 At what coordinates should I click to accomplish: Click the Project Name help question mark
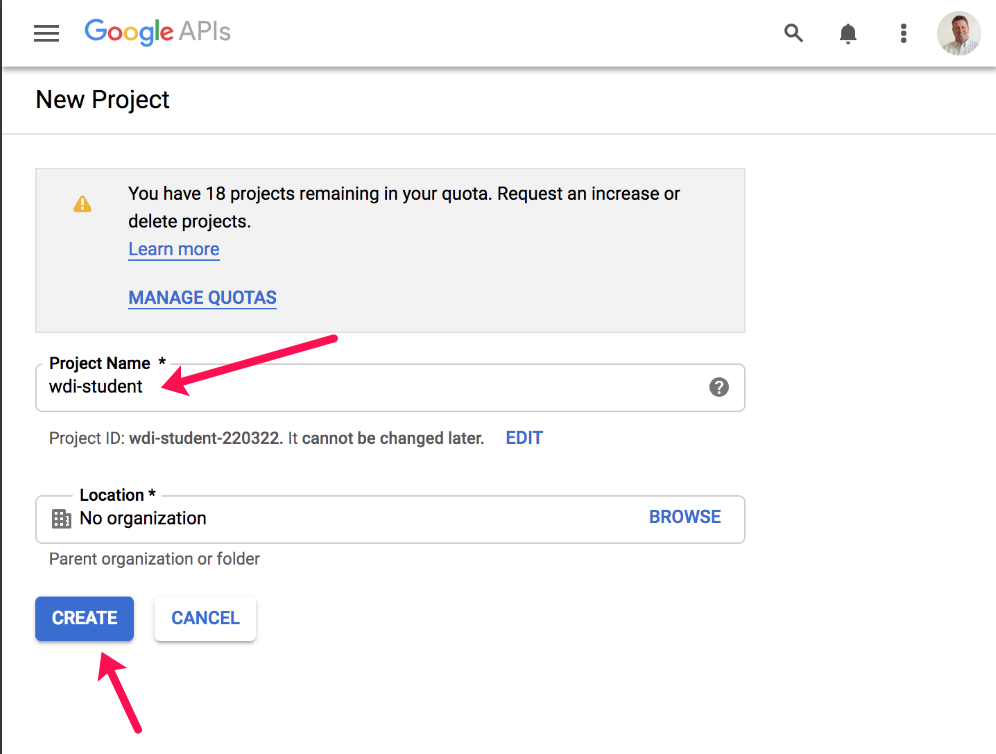tap(719, 387)
